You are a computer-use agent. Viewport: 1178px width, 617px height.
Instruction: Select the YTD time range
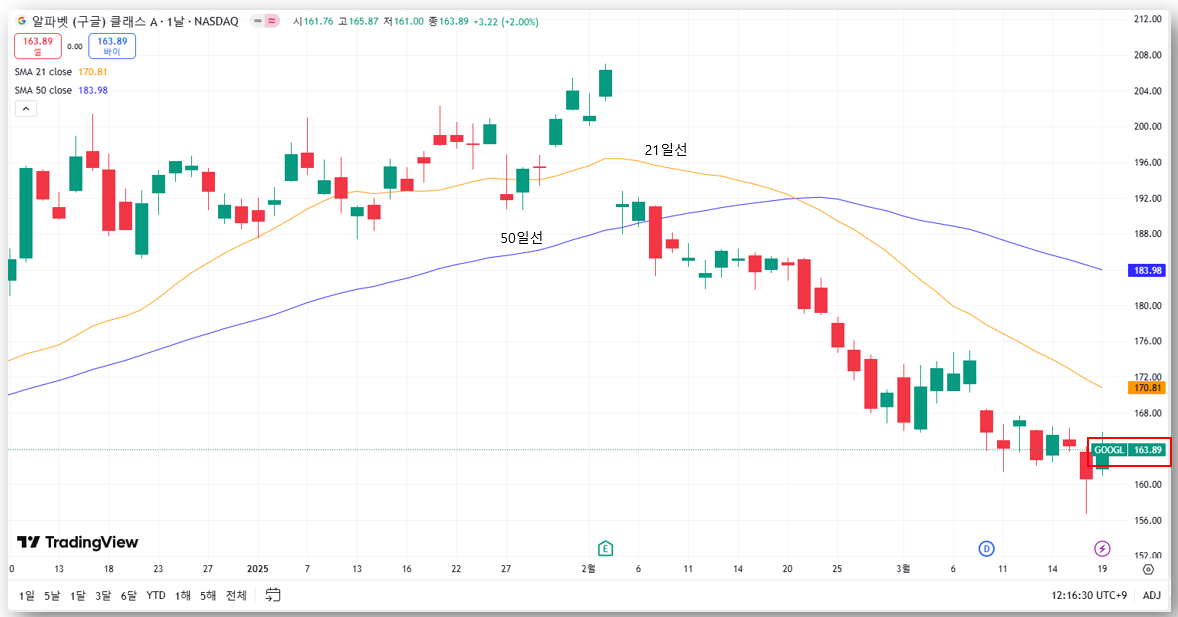tap(156, 595)
